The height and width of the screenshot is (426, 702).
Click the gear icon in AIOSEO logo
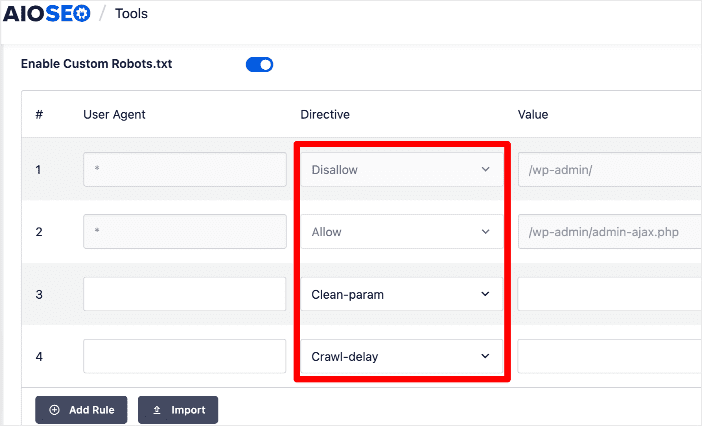coord(81,14)
